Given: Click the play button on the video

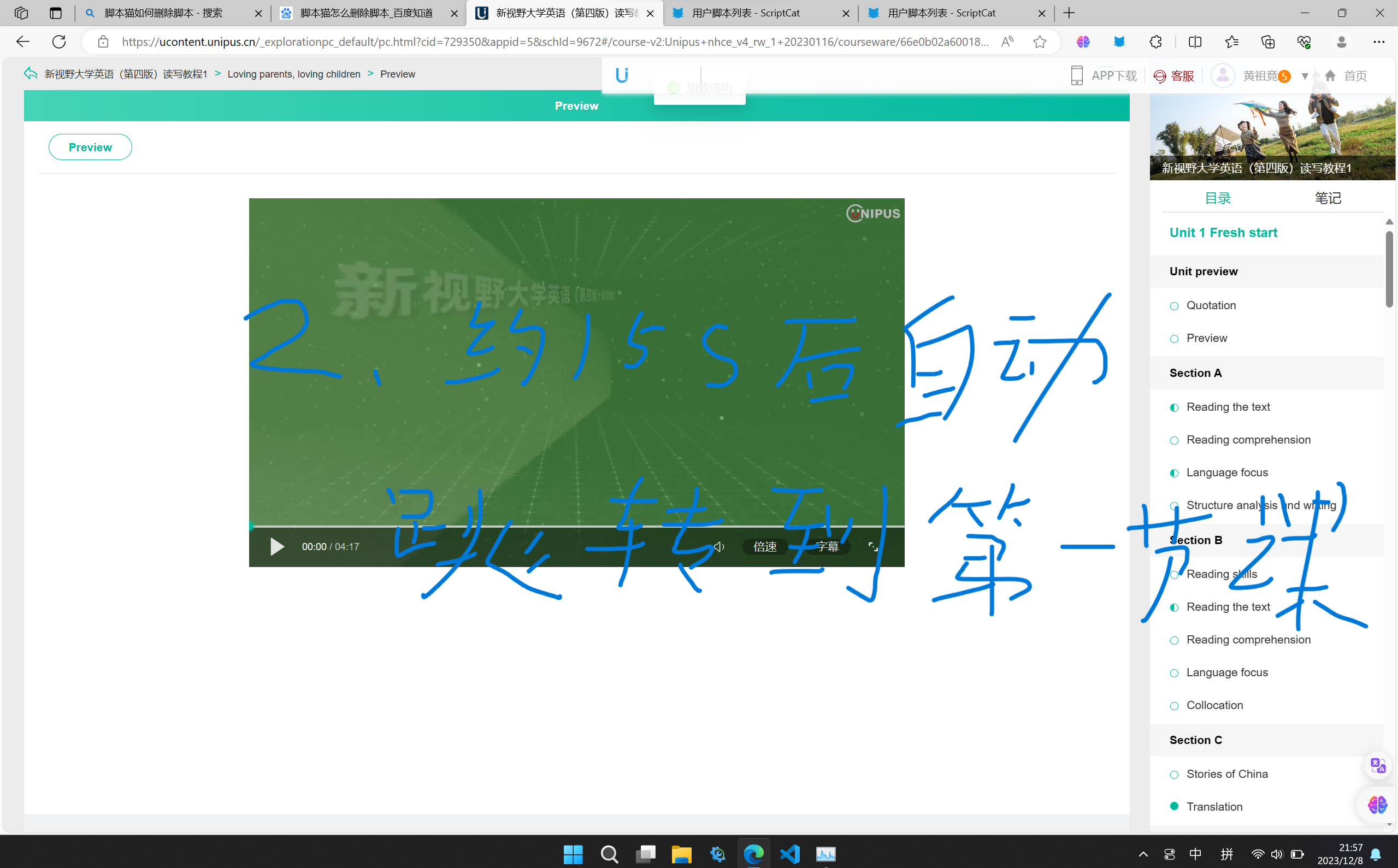Looking at the screenshot, I should tap(278, 546).
